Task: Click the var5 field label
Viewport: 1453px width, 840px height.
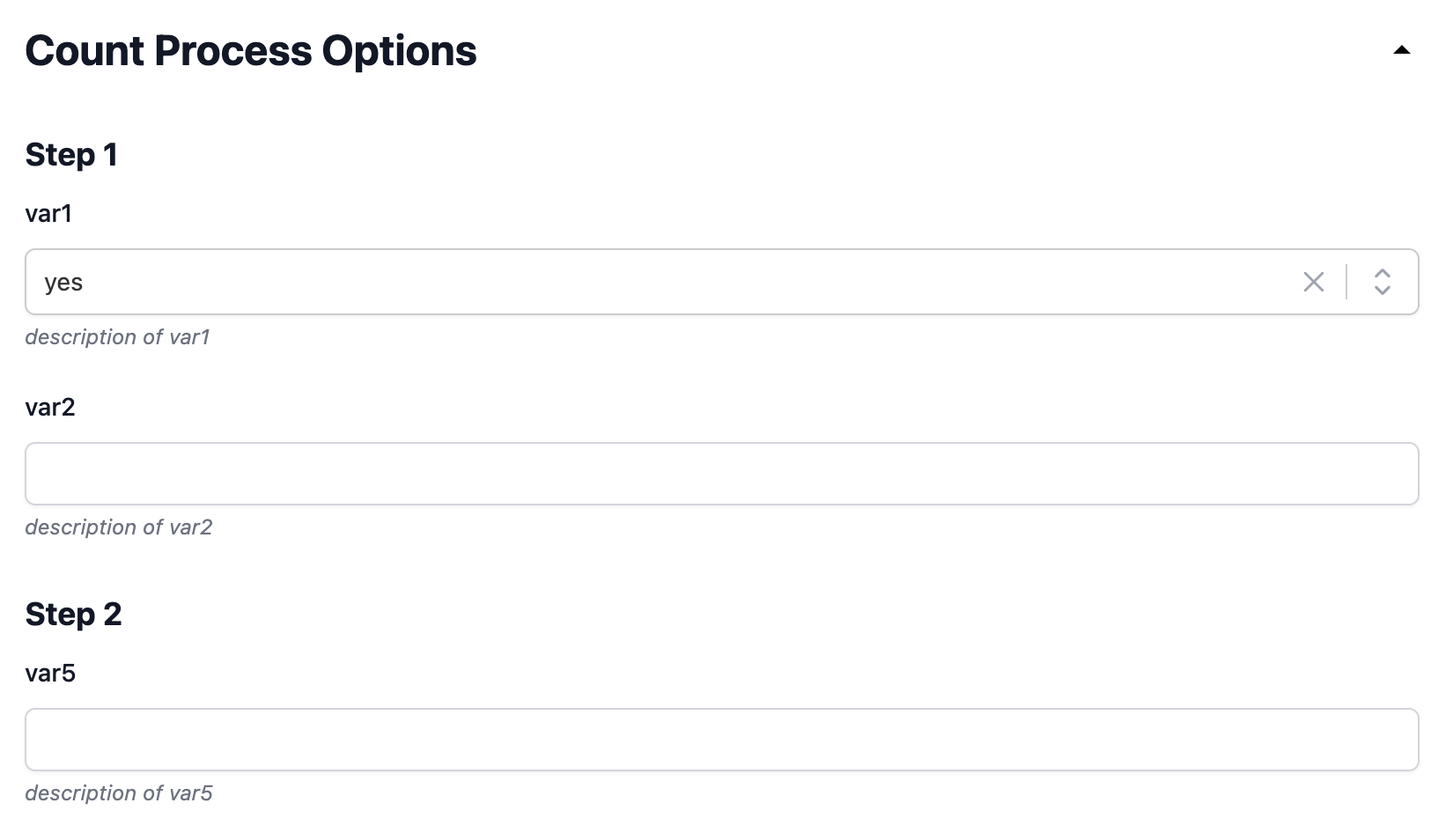Action: pyautogui.click(x=50, y=674)
